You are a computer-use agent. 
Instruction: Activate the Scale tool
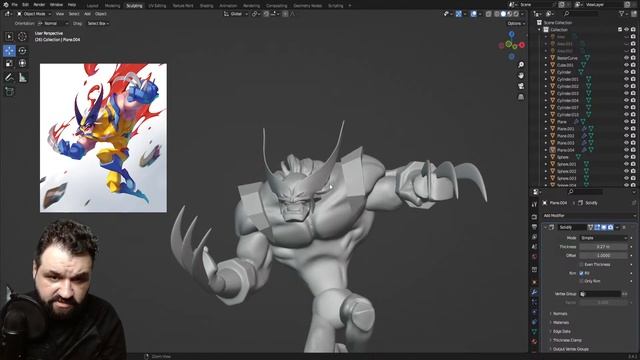(9, 63)
